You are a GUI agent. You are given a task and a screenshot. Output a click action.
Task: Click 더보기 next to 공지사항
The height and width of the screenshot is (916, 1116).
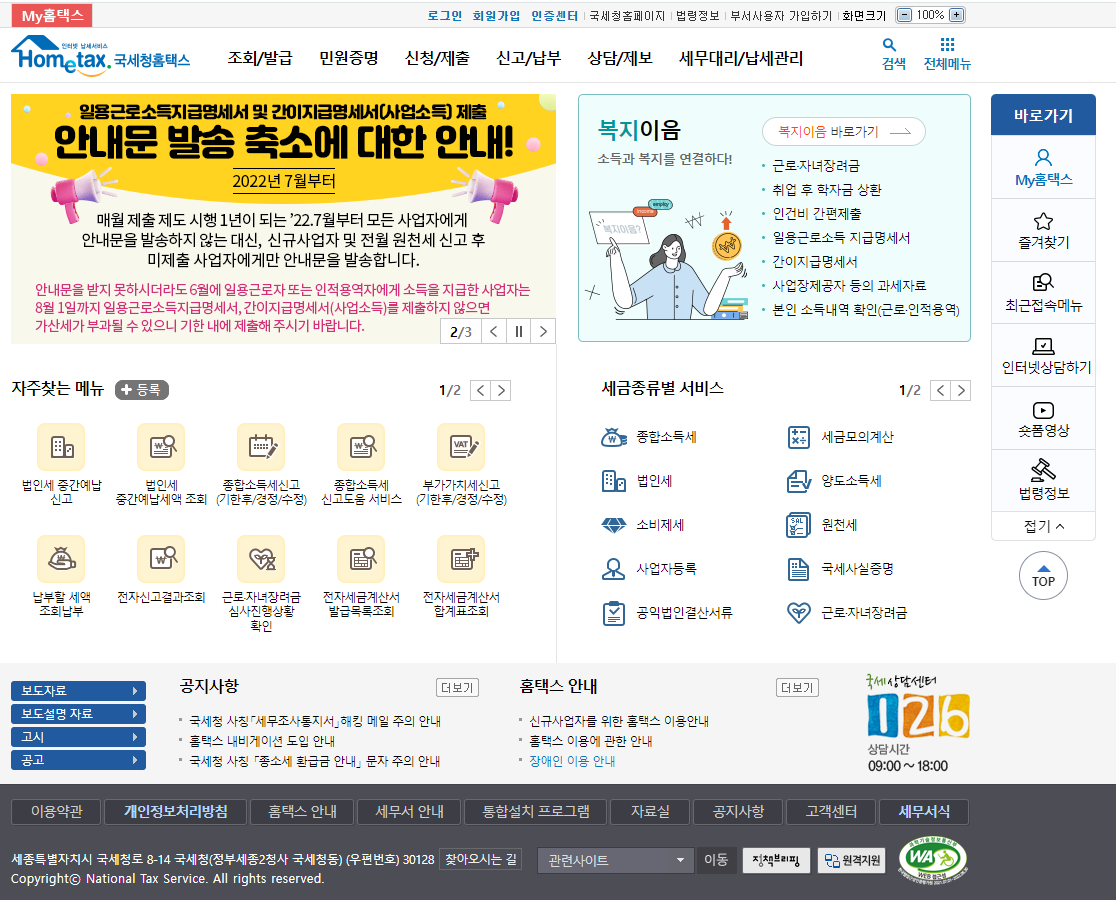(x=457, y=688)
